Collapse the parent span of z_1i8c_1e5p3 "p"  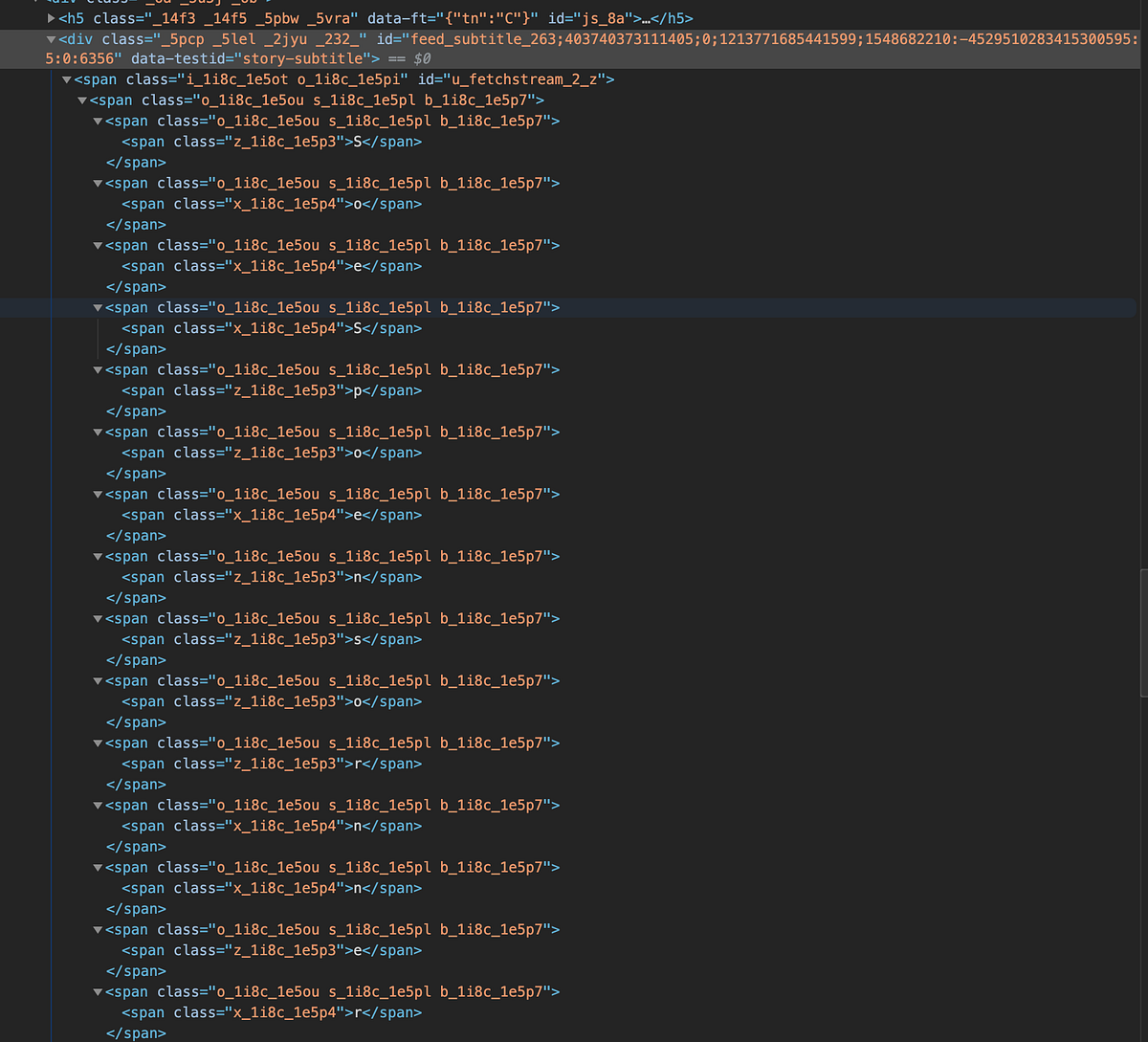pyautogui.click(x=98, y=370)
